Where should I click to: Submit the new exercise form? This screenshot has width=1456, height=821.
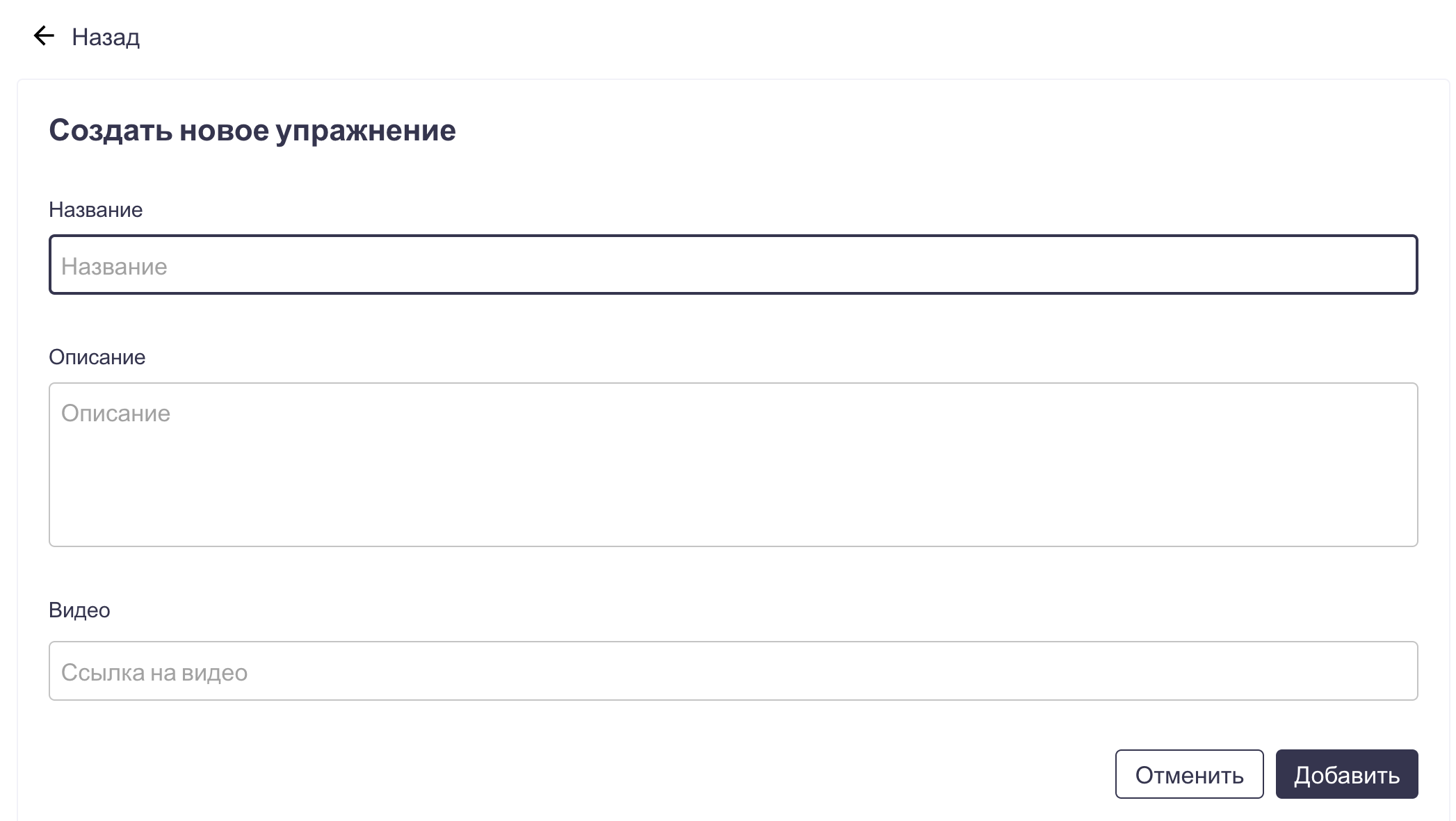pos(1346,774)
